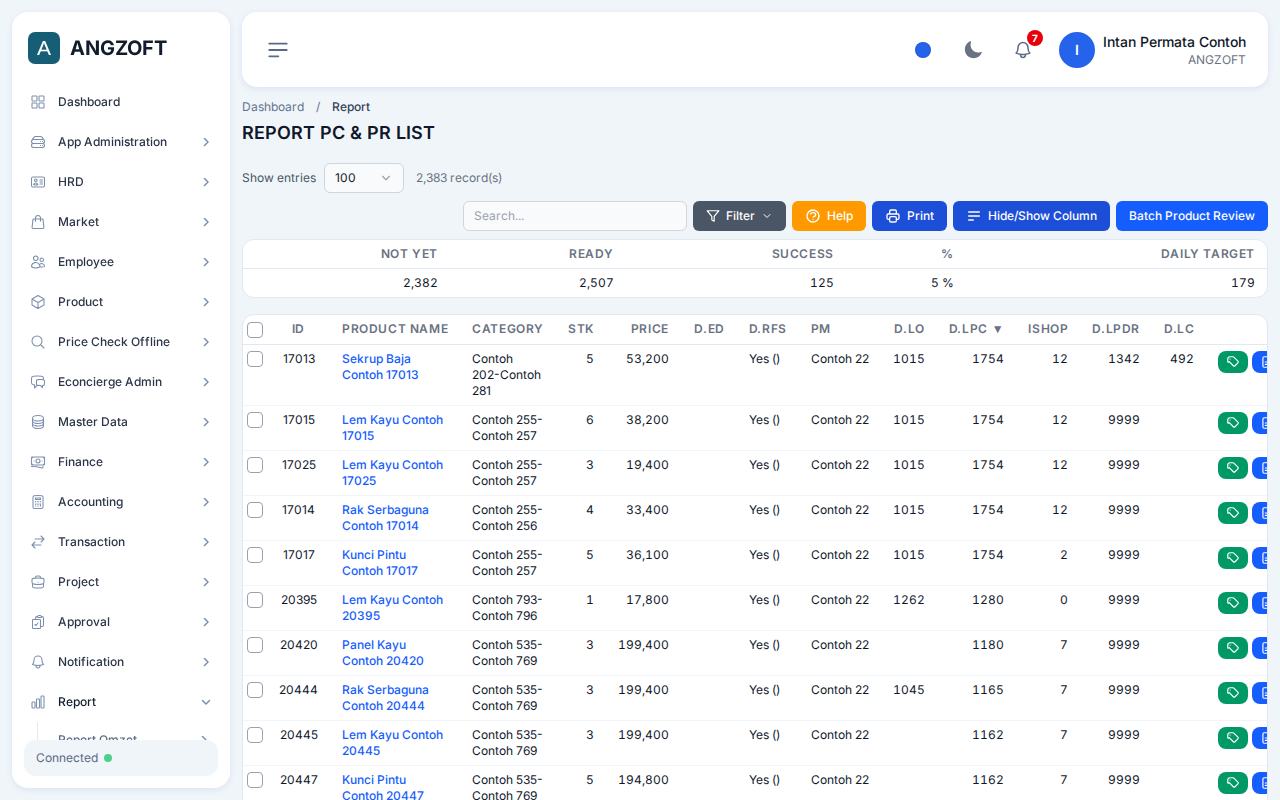Click the blue theme color dot

923,50
